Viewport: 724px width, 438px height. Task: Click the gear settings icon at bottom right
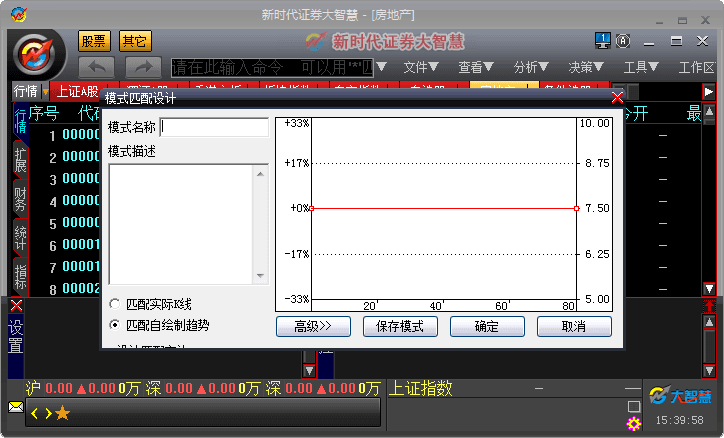coord(633,424)
